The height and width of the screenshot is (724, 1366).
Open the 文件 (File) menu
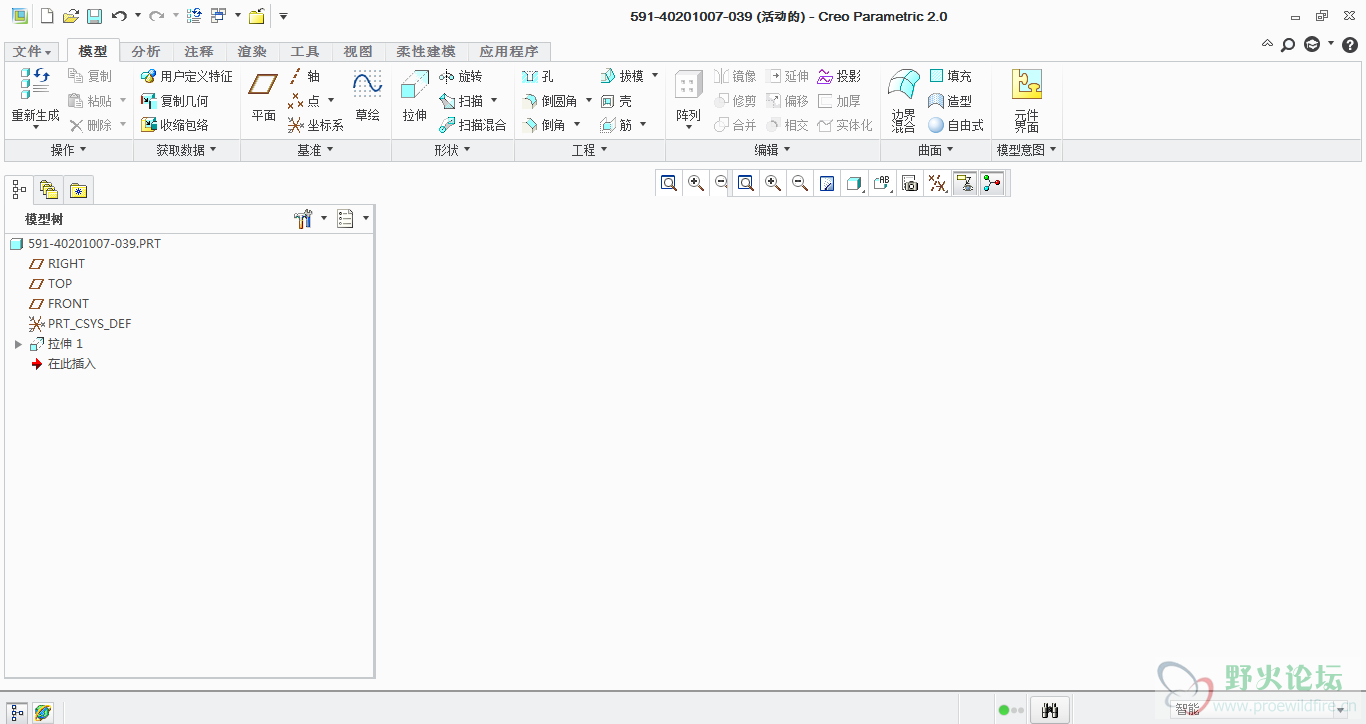pyautogui.click(x=33, y=52)
